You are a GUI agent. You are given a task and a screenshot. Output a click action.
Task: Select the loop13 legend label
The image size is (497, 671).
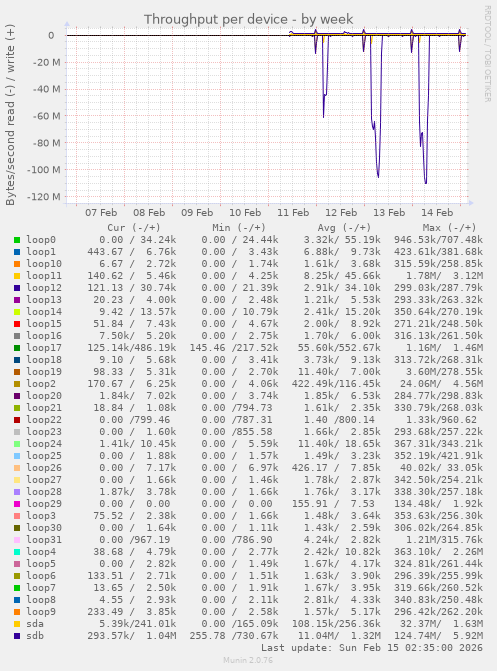tap(44, 300)
